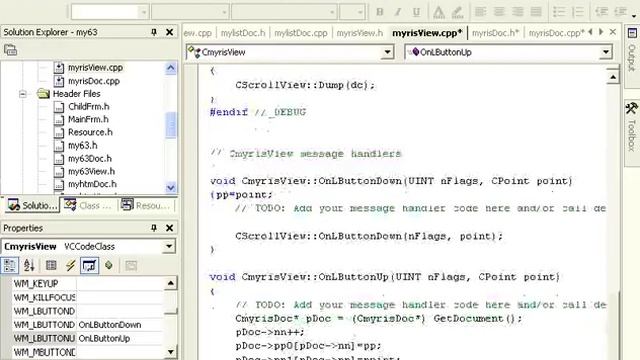
Task: Open the second toolbar combo box
Action: point(224,12)
